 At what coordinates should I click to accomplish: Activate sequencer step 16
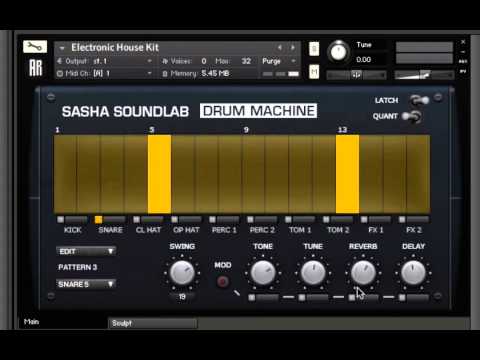pos(418,174)
